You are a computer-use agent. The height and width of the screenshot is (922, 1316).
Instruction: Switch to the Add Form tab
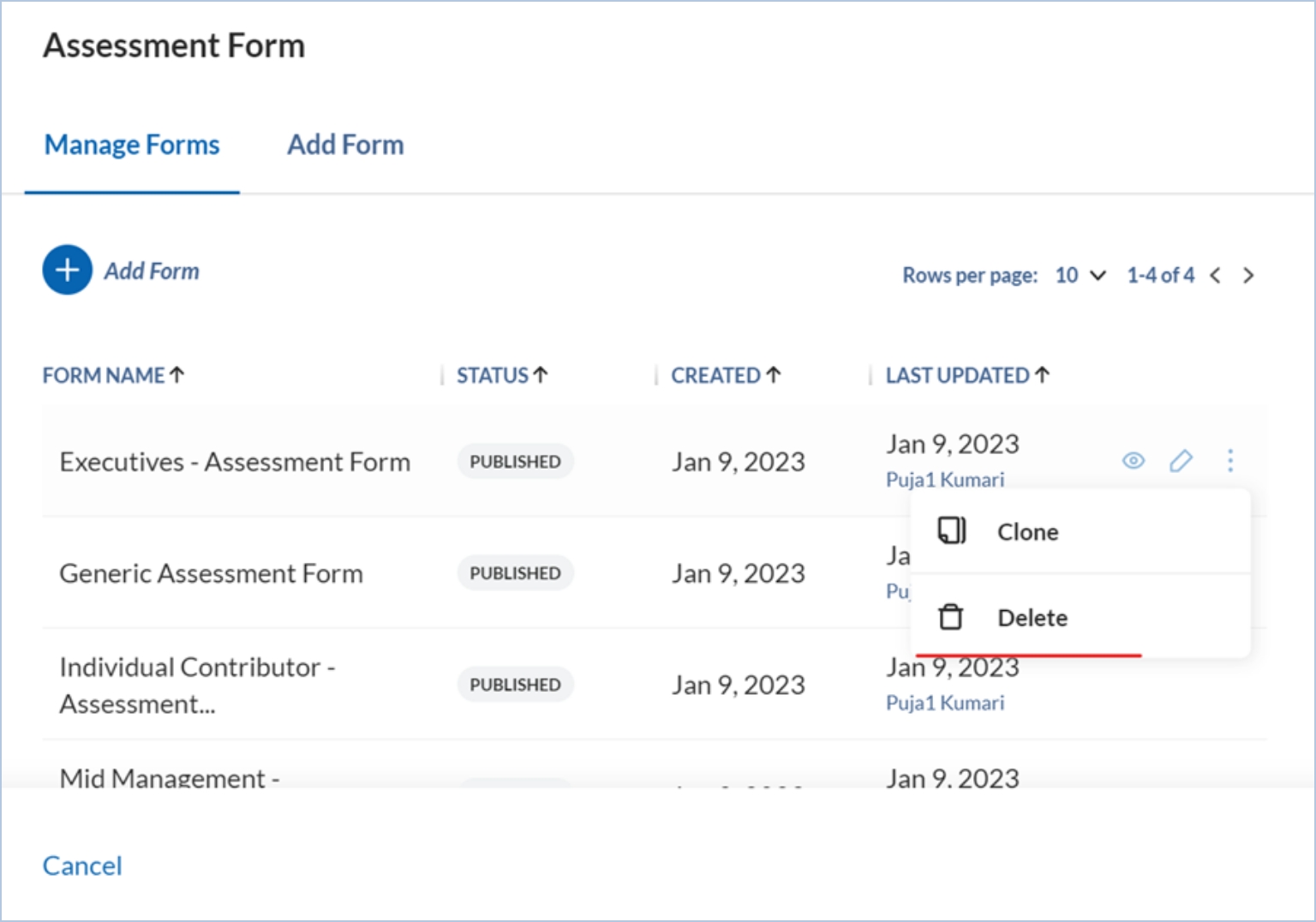pos(345,145)
